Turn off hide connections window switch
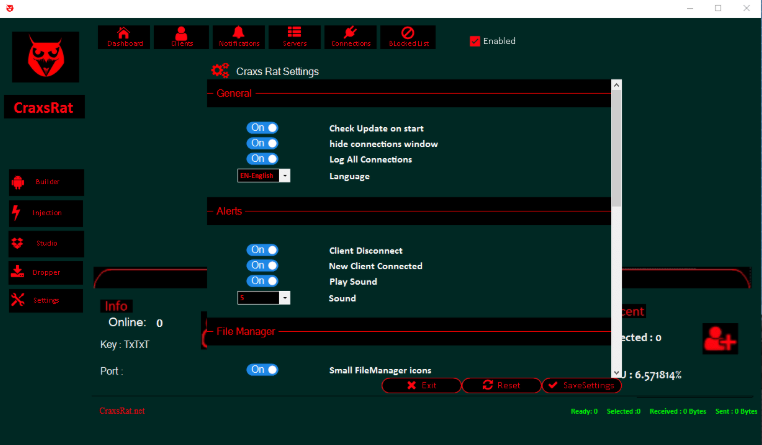 pos(262,143)
